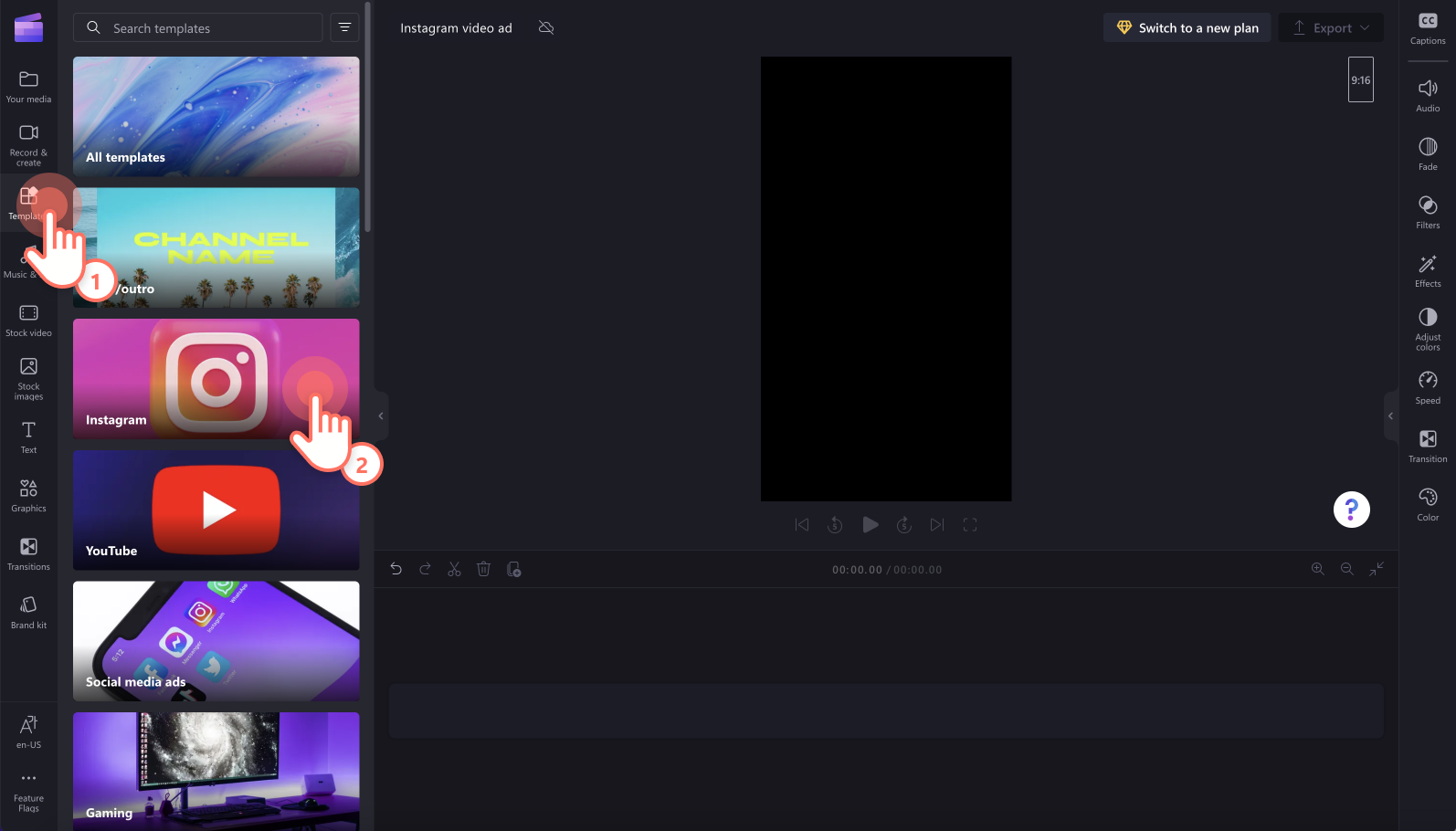This screenshot has height=831, width=1456.
Task: Open the Transitions sidebar panel
Action: (28, 554)
